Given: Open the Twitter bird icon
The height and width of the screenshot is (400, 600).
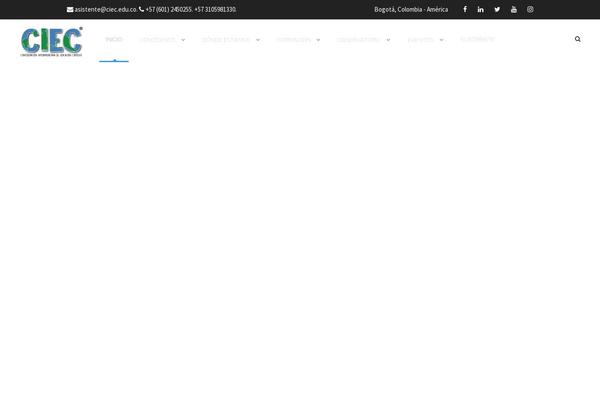Looking at the screenshot, I should (x=497, y=9).
